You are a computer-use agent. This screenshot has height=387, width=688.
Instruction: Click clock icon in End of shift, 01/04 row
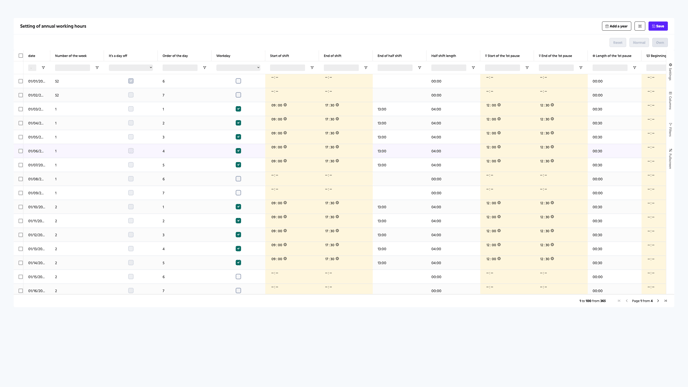pos(337,119)
